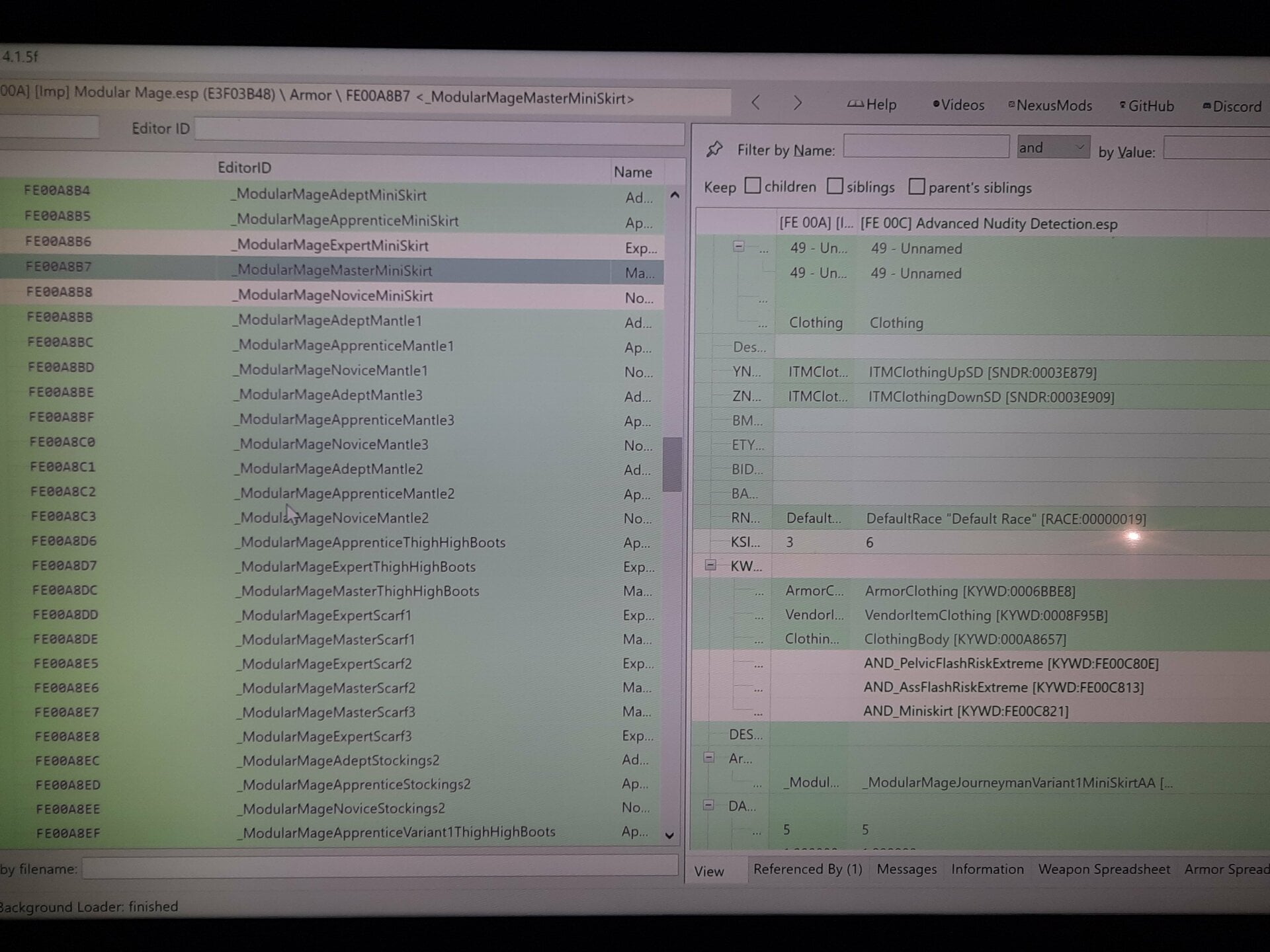Enable the Keep children checkbox
Image resolution: width=1270 pixels, height=952 pixels.
[753, 186]
